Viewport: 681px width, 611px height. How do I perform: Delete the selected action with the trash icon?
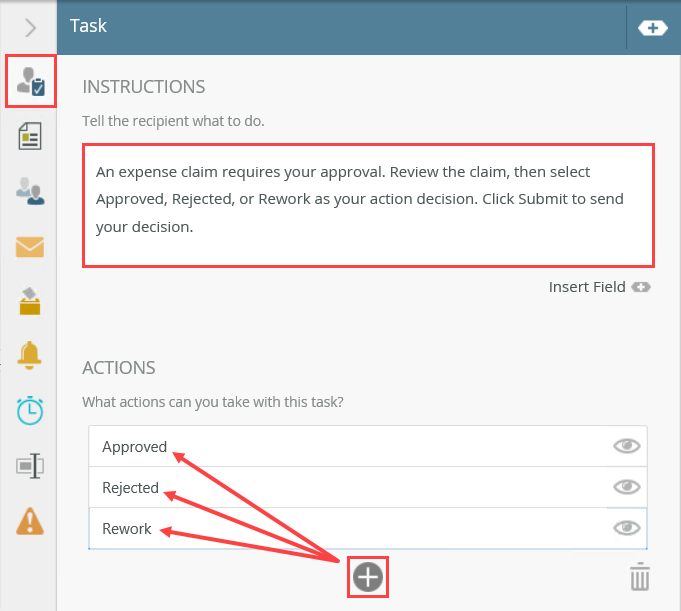(x=639, y=577)
